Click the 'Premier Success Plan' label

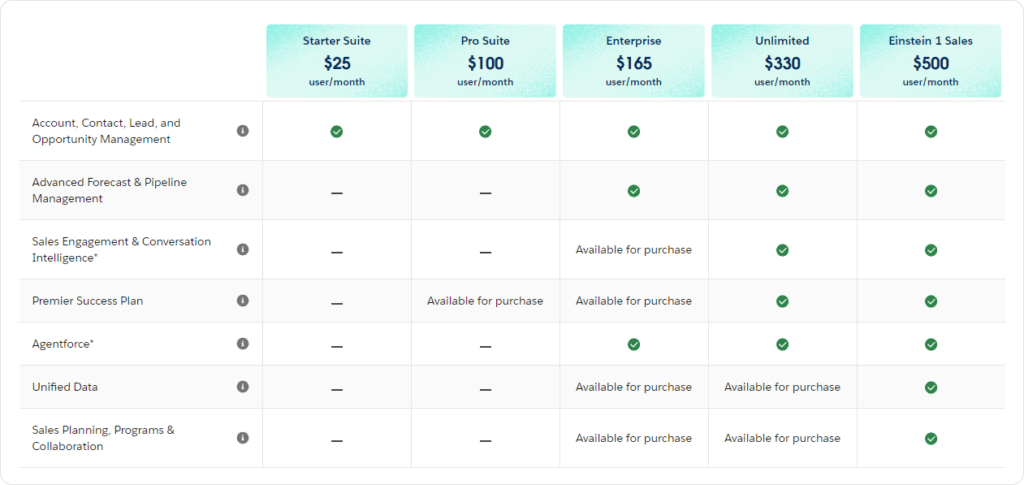pos(88,301)
